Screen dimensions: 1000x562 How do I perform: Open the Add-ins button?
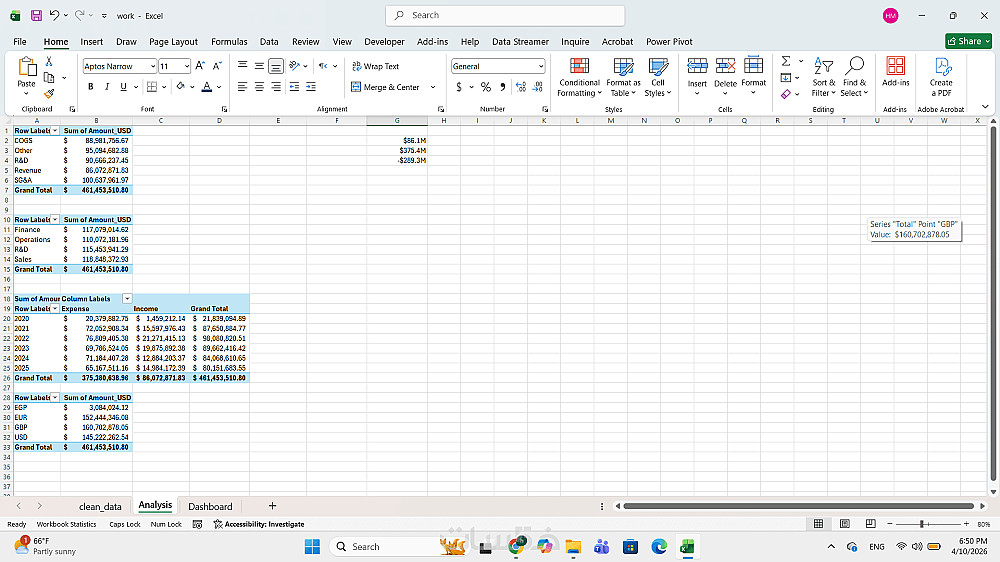[x=895, y=71]
